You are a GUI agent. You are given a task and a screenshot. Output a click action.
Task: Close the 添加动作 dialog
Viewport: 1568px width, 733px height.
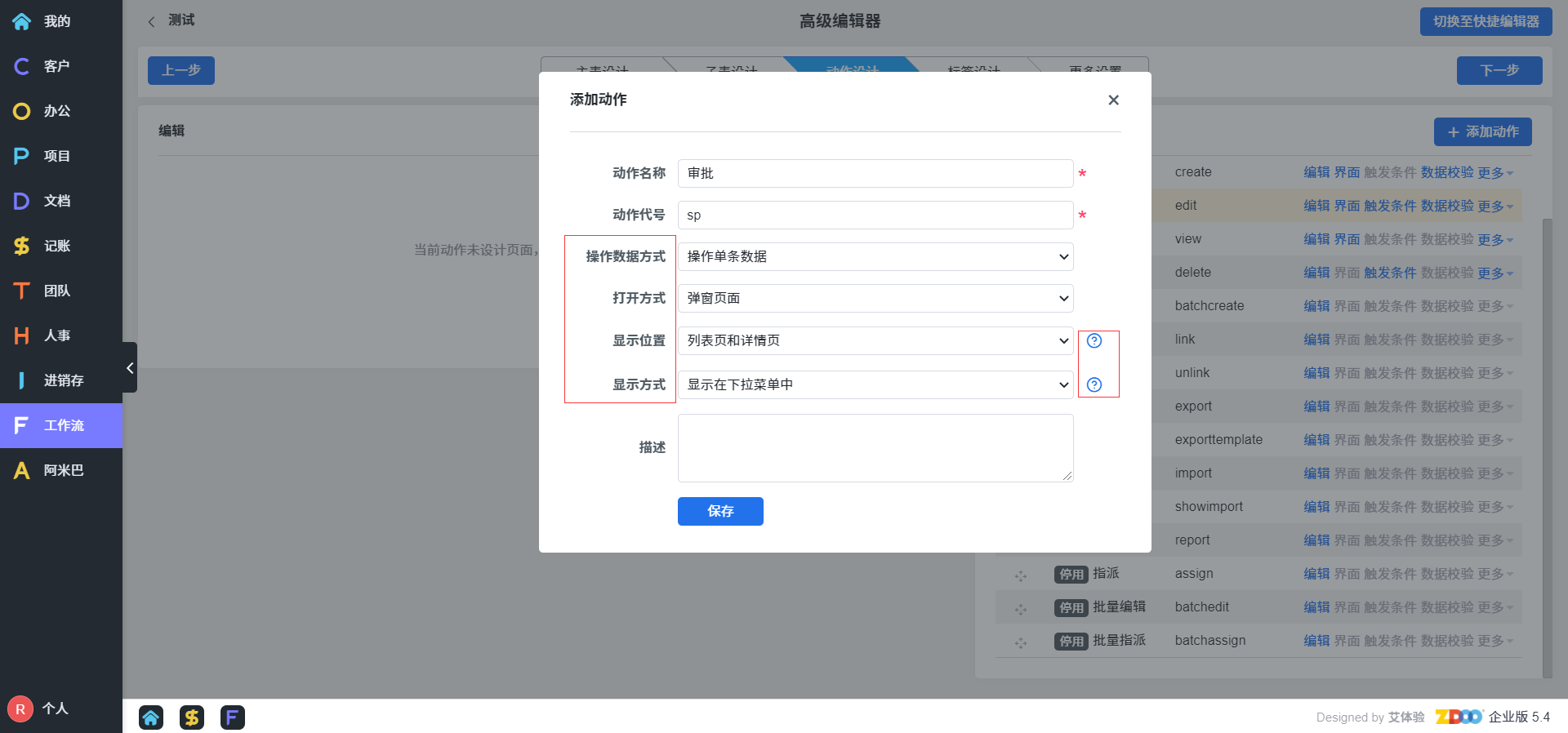[x=1113, y=100]
